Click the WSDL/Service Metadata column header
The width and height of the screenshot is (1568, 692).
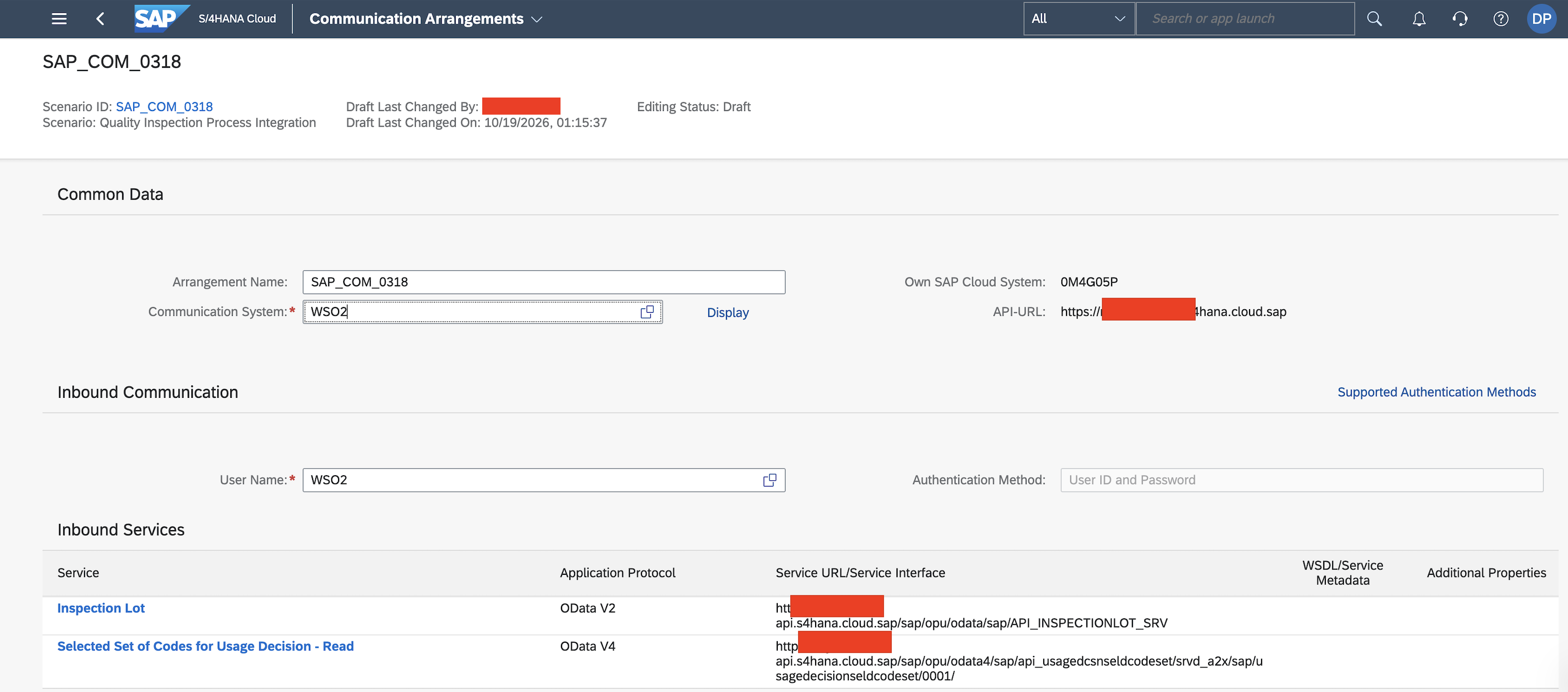[x=1342, y=573]
